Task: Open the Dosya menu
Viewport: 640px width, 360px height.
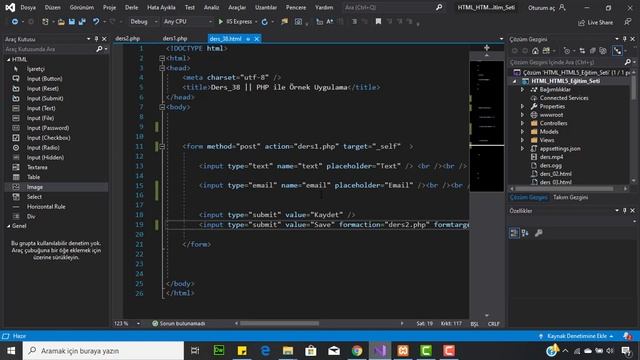Action: pyautogui.click(x=28, y=7)
